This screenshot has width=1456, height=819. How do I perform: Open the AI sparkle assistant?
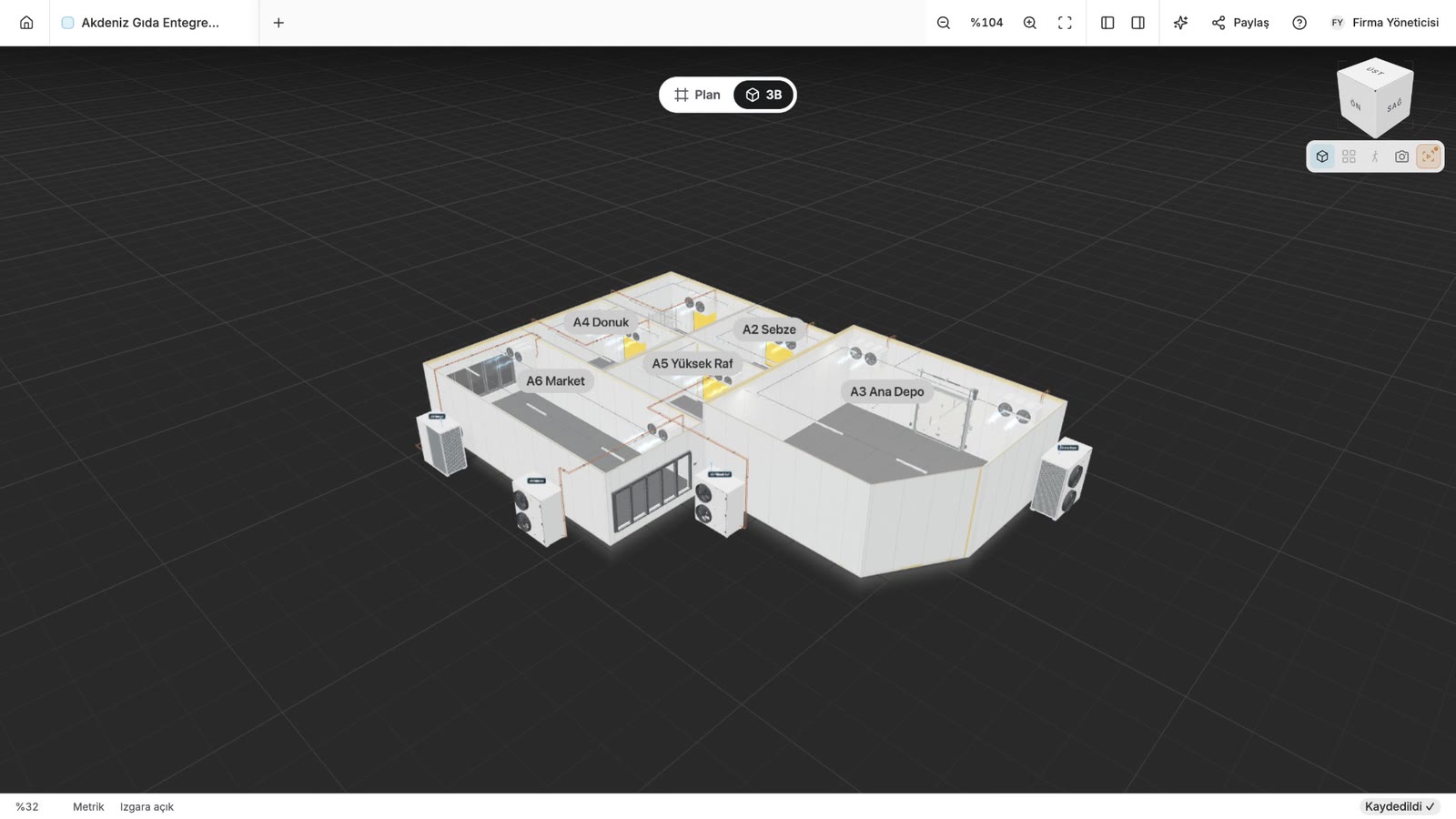[x=1180, y=23]
